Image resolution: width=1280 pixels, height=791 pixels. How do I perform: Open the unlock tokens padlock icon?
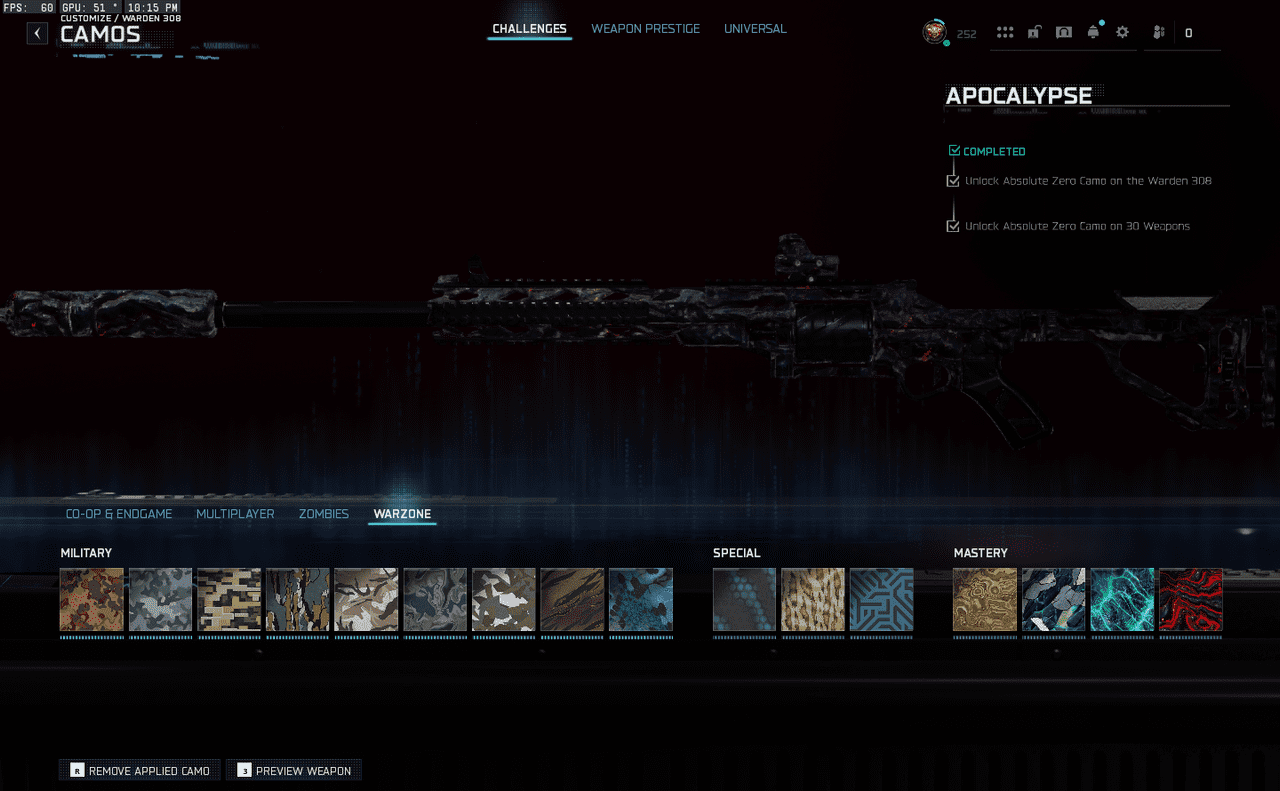point(1034,33)
